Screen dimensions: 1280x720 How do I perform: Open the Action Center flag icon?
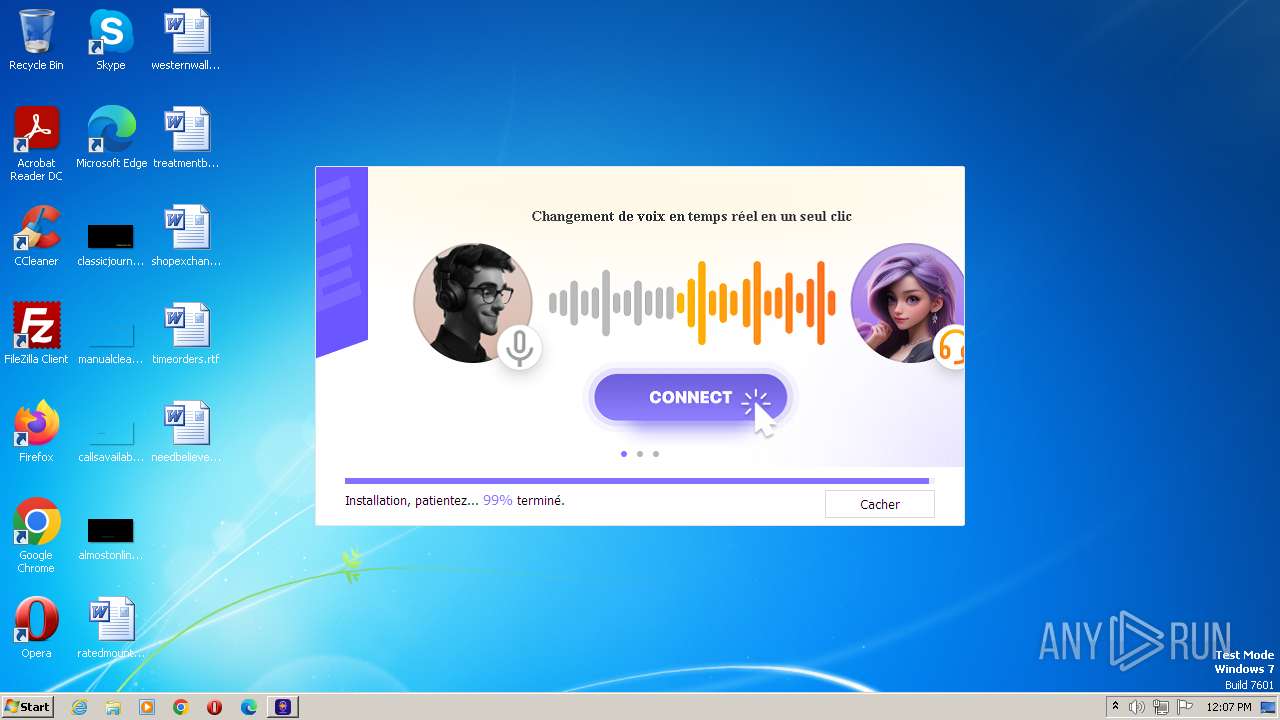coord(1185,707)
